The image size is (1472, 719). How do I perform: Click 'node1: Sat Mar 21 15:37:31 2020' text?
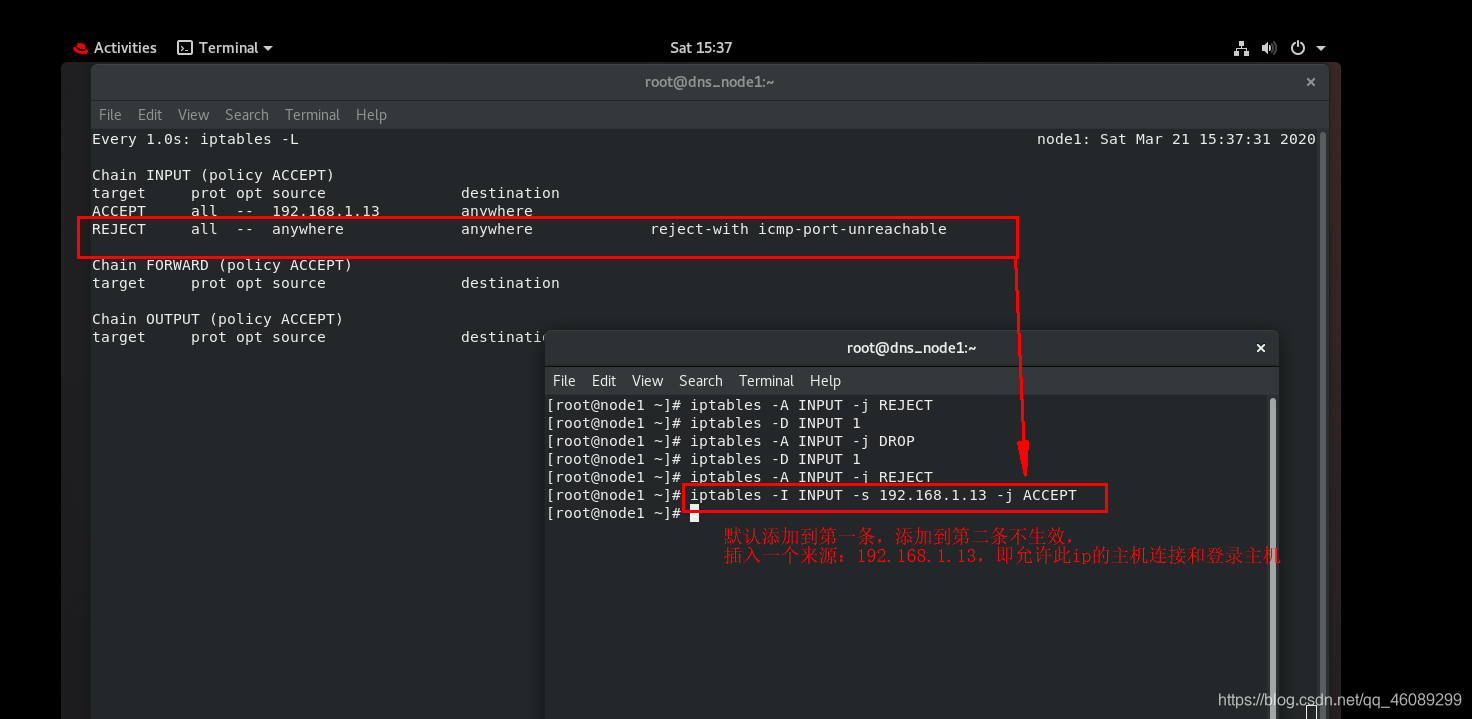click(1176, 139)
